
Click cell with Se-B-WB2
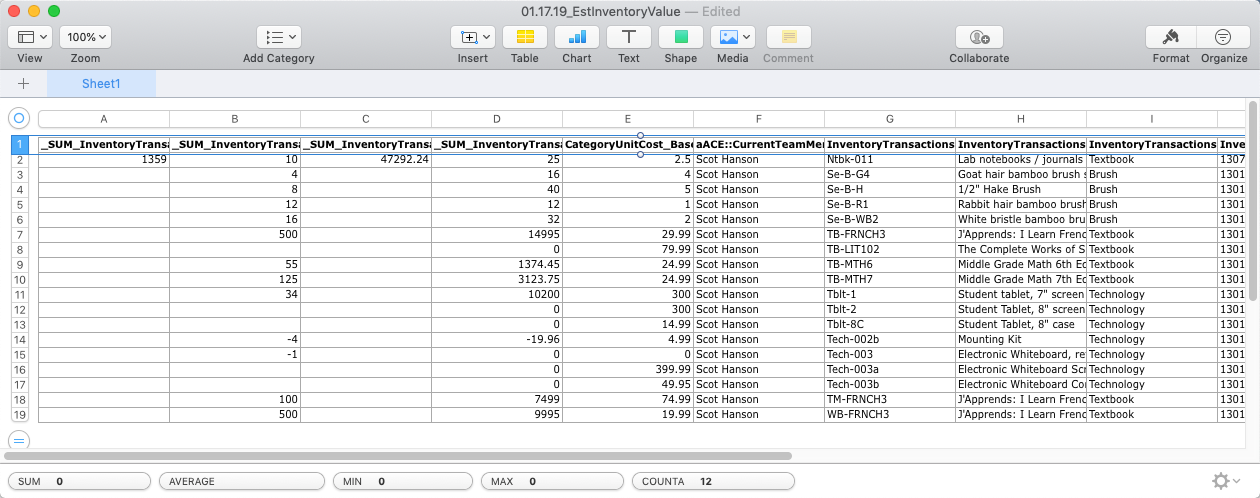(x=890, y=219)
